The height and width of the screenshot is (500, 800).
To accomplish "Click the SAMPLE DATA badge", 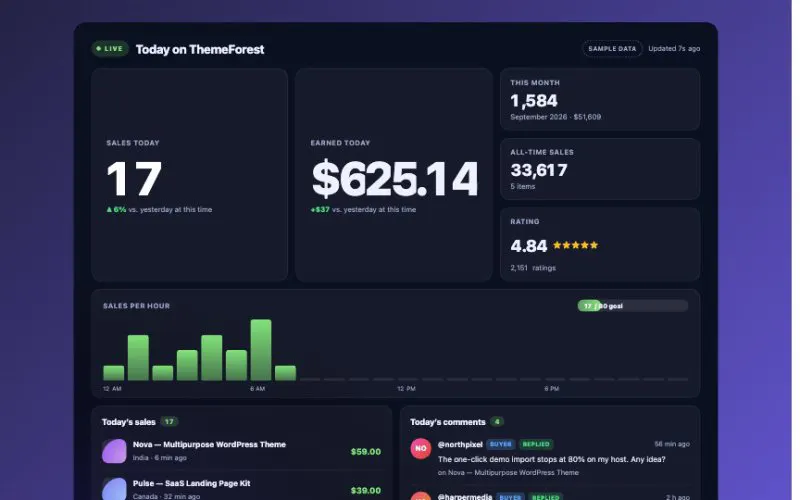I will tap(612, 49).
